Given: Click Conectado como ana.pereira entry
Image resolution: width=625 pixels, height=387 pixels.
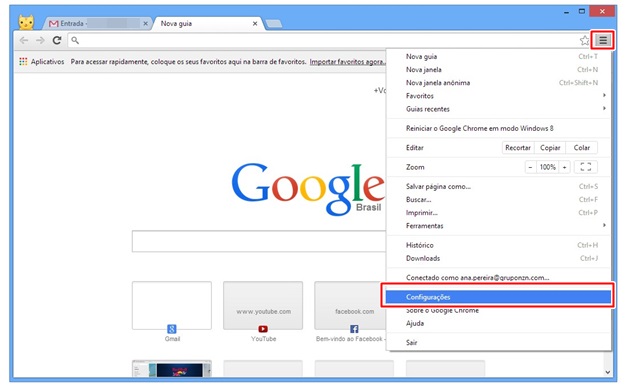Looking at the screenshot, I should click(499, 277).
